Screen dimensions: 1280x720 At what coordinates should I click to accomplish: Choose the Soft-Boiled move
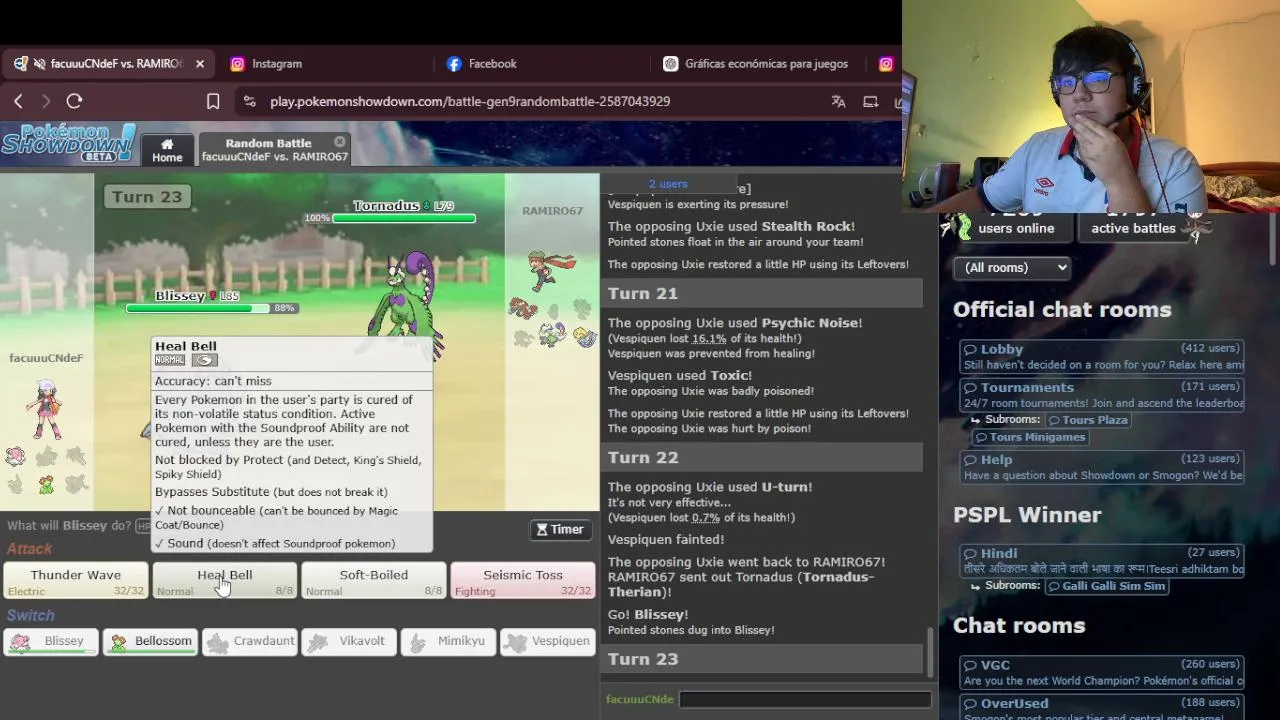(373, 581)
